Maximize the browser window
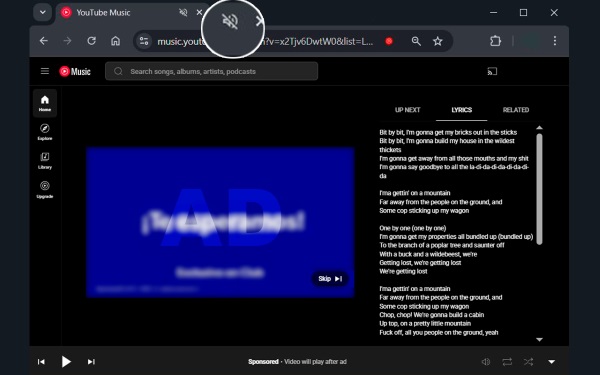This screenshot has height=375, width=600. point(523,13)
